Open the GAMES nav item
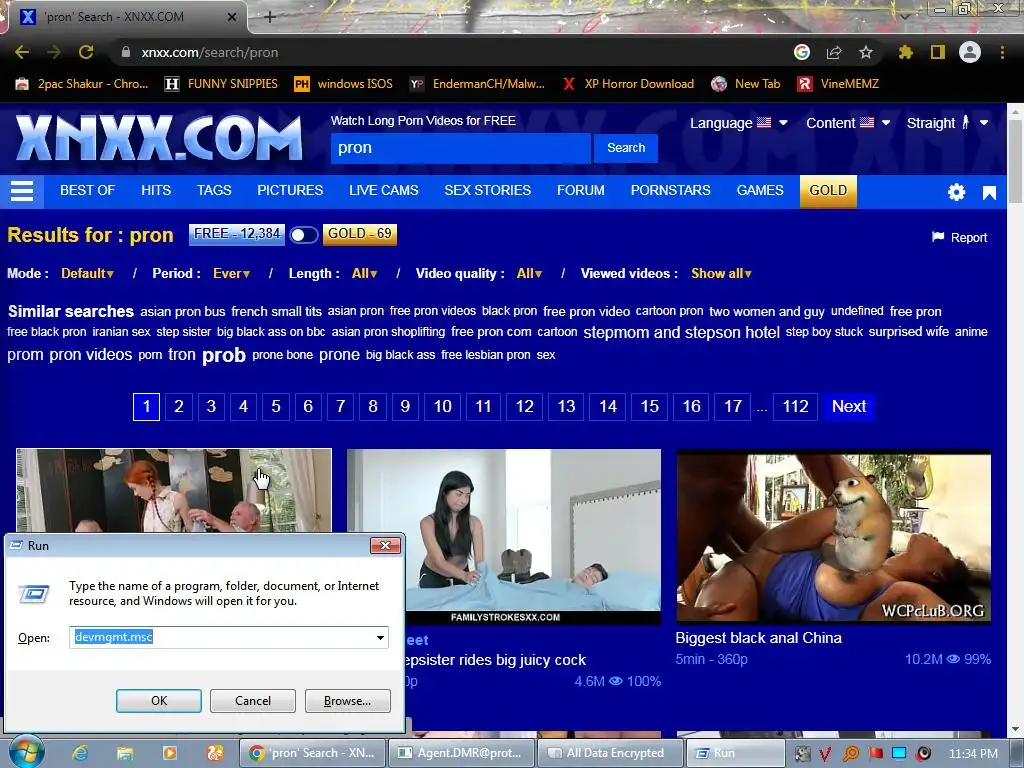Viewport: 1024px width, 768px height. (x=760, y=190)
